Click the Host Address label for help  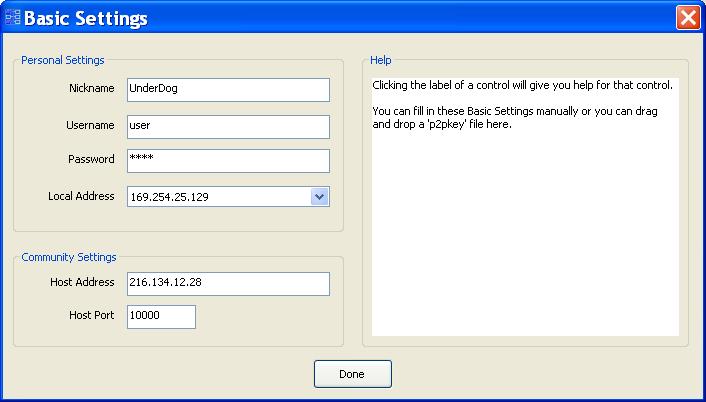[x=82, y=282]
